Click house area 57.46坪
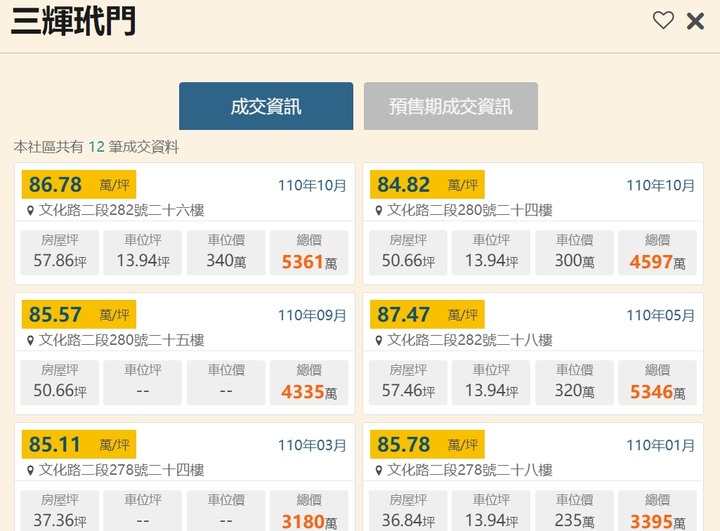The width and height of the screenshot is (720, 531). 408,391
